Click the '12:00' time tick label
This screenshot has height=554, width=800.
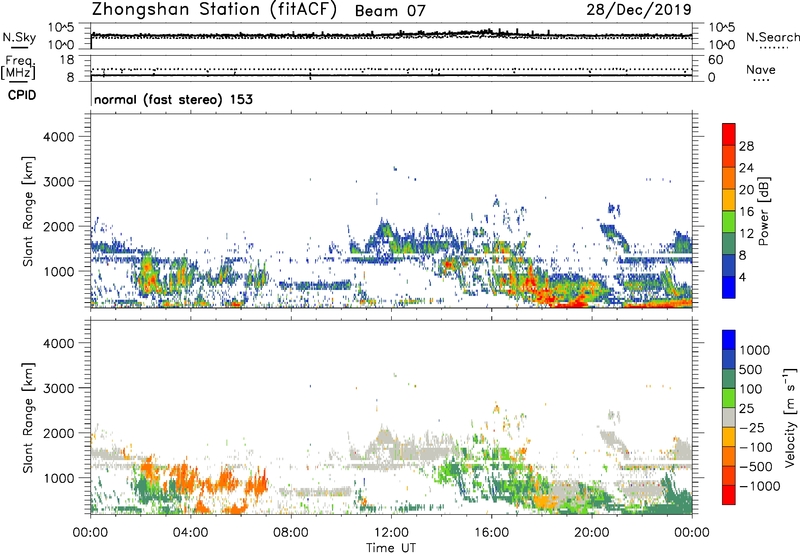tap(391, 533)
